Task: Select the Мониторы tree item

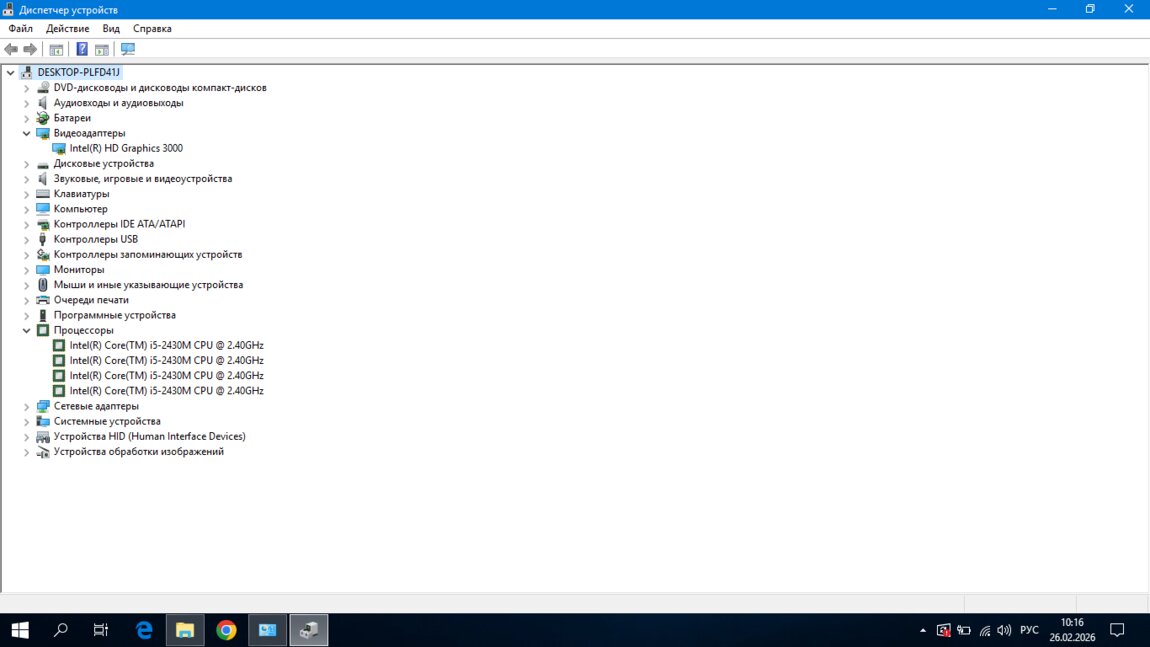Action: coord(78,269)
